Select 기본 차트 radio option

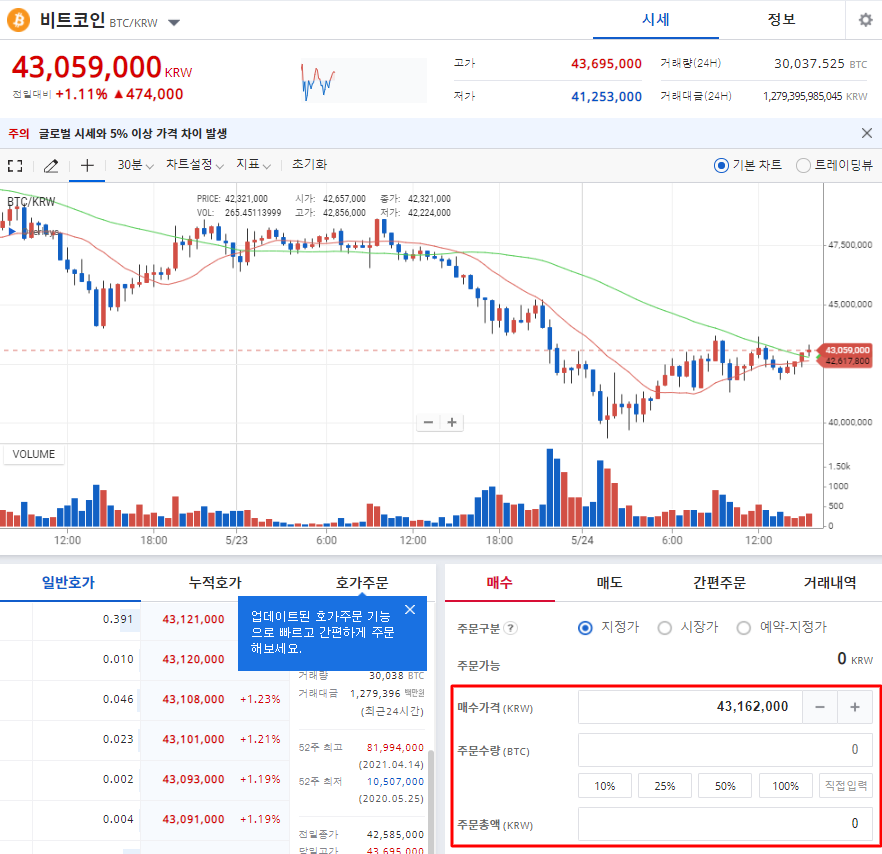click(x=721, y=165)
